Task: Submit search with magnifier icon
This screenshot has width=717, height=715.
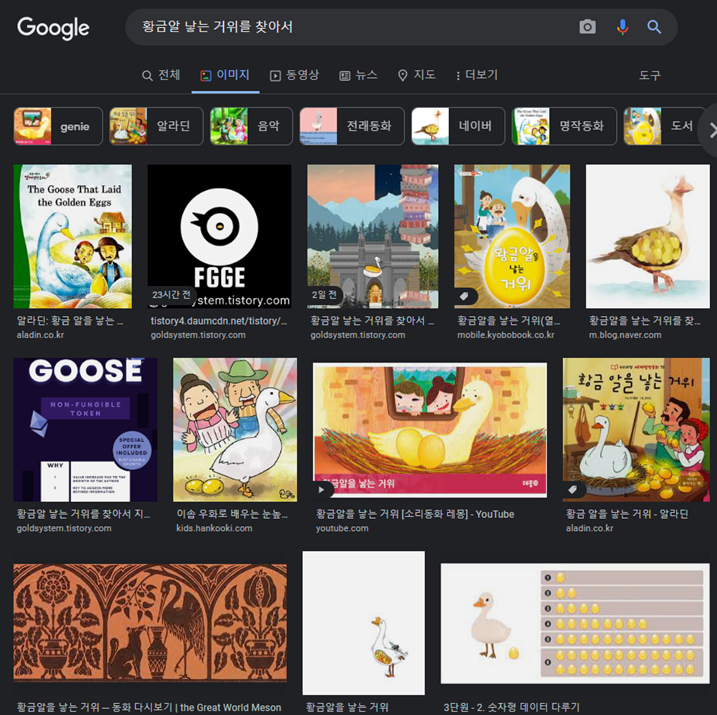Action: pos(654,27)
